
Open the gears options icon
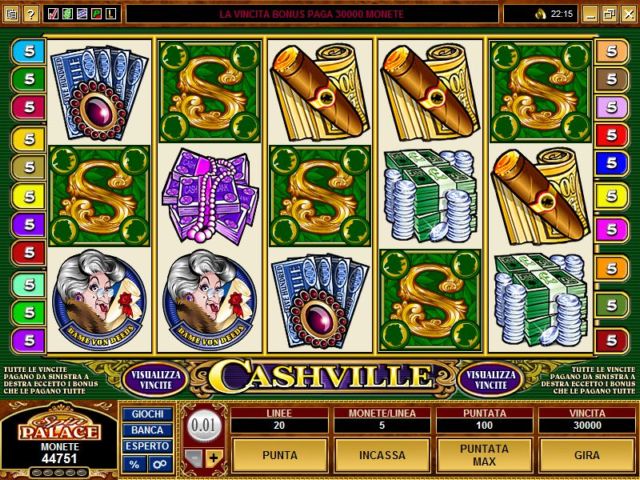pos(160,464)
